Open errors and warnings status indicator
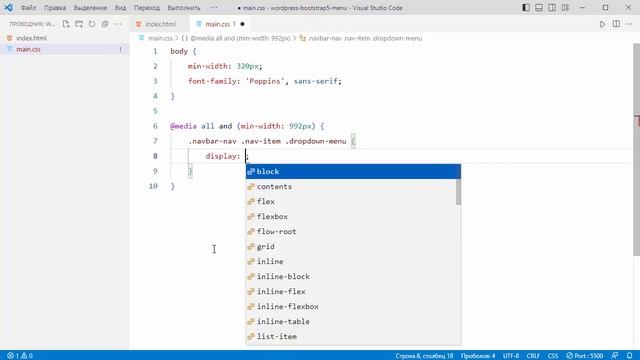Image resolution: width=640 pixels, height=360 pixels. click(x=20, y=356)
